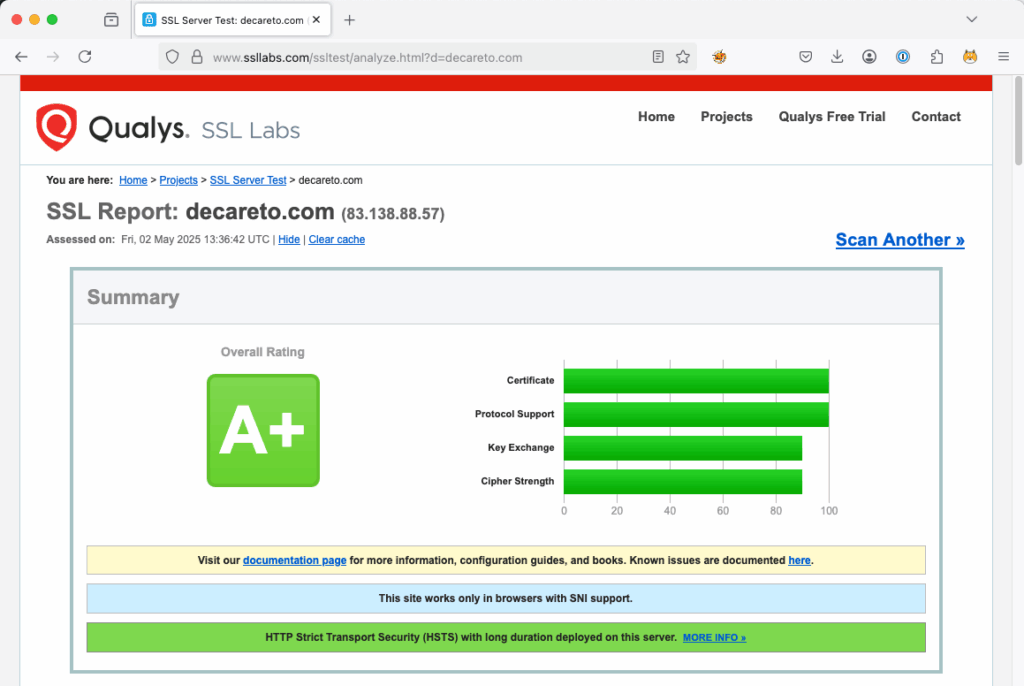1024x686 pixels.
Task: Click the 'SSL Report: decareto.com' heading
Action: click(x=190, y=212)
